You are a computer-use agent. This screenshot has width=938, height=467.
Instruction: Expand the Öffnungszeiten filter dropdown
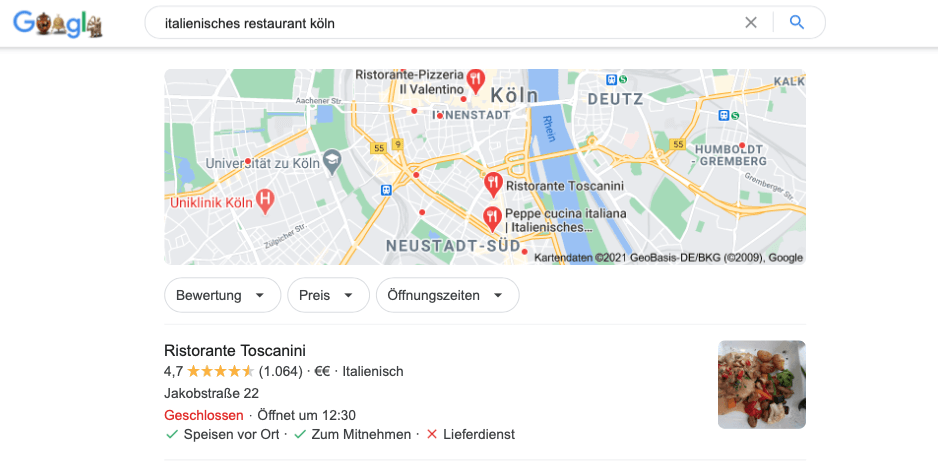[x=447, y=295]
